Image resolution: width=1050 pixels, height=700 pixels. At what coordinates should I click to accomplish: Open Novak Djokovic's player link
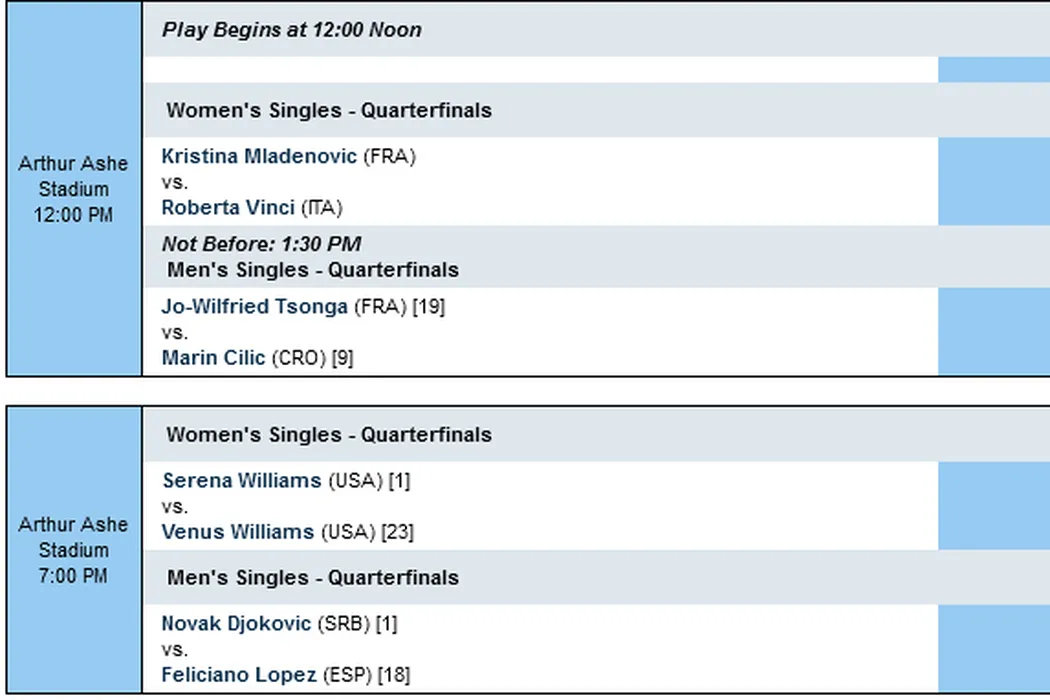point(236,624)
